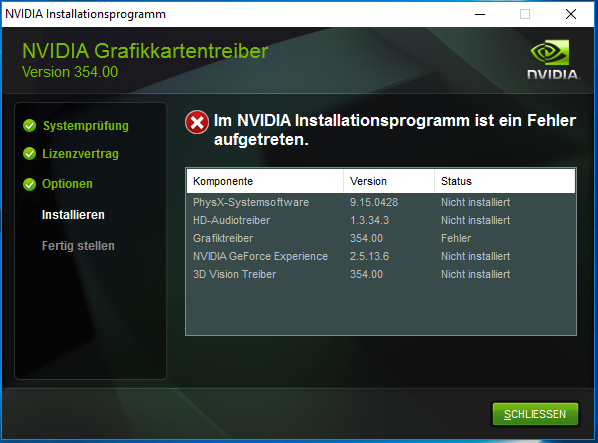Select the 3D Vision Treiber row

381,274
